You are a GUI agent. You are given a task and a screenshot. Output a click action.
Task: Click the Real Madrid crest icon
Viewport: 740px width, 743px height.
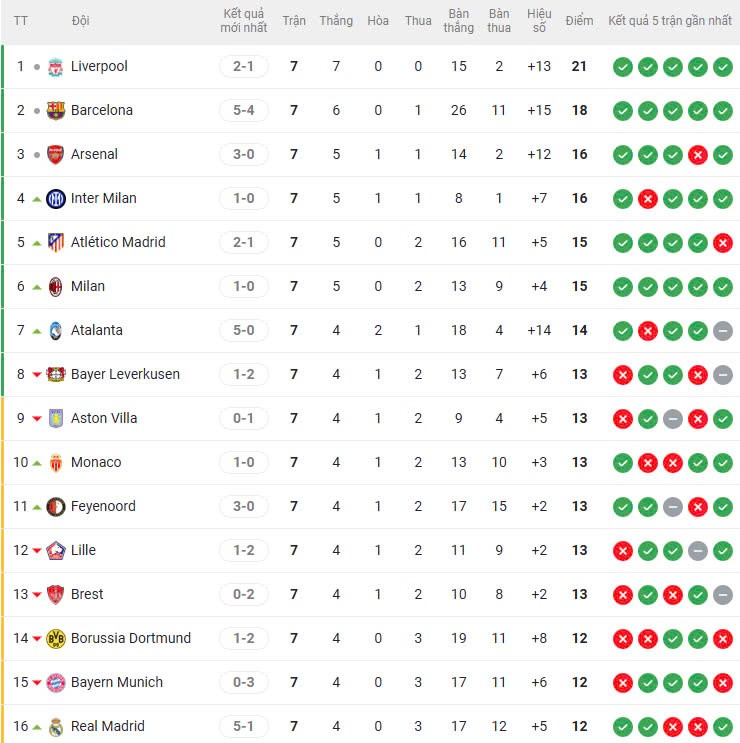point(55,727)
